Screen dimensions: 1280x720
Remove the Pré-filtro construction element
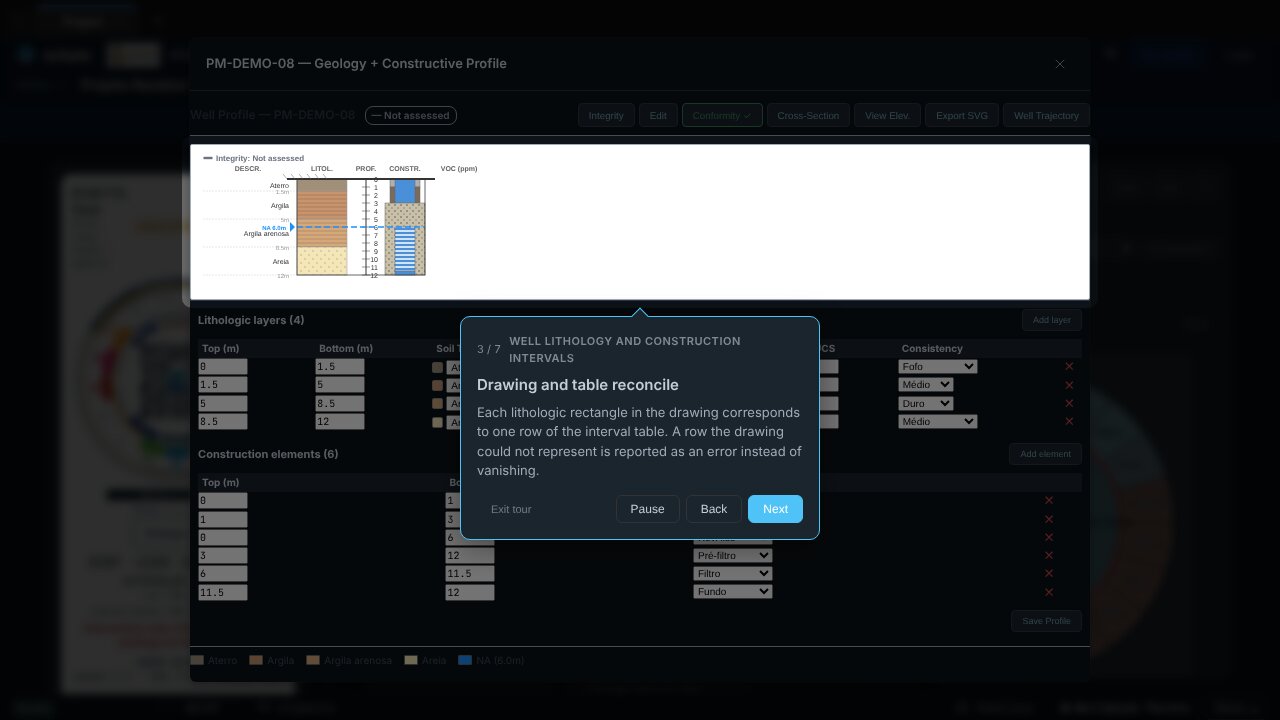pyautogui.click(x=1049, y=555)
